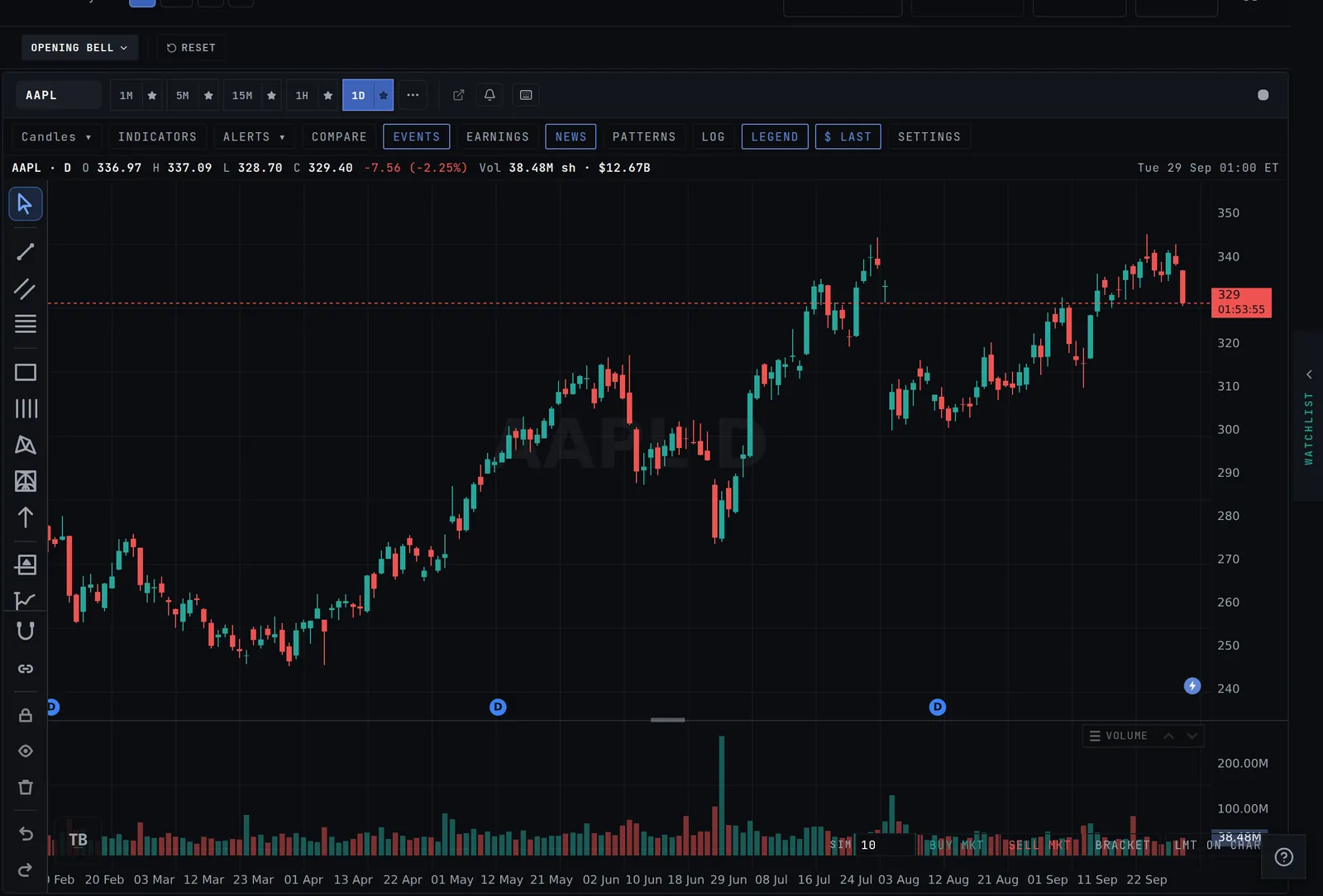Image resolution: width=1323 pixels, height=896 pixels.
Task: Open the PATTERNS button
Action: click(x=644, y=137)
